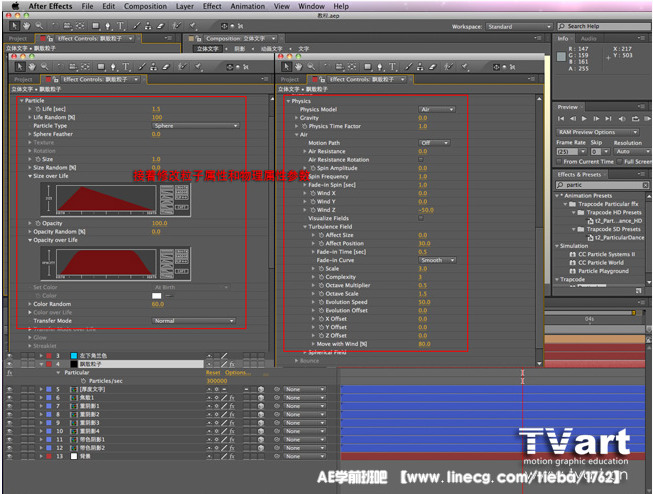This screenshot has height=494, width=653.
Task: Mute audio in Preview panel
Action: coord(622,119)
